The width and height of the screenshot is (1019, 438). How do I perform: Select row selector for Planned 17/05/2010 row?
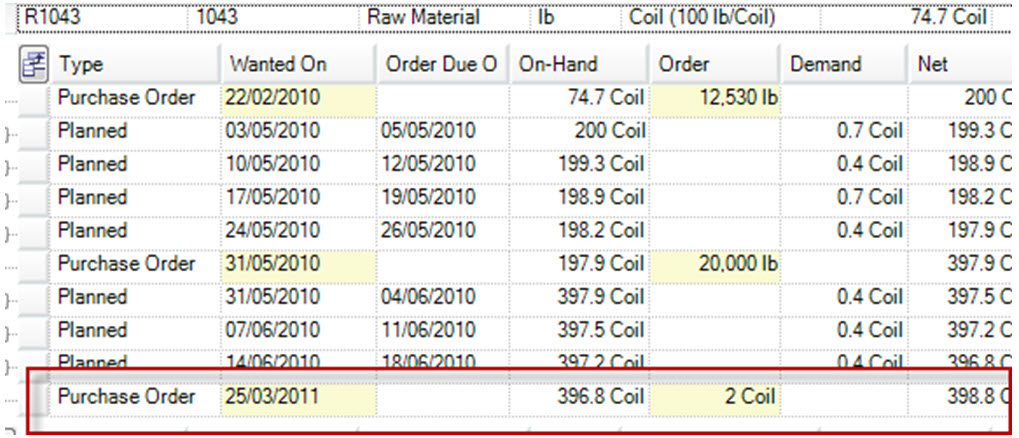coord(35,197)
